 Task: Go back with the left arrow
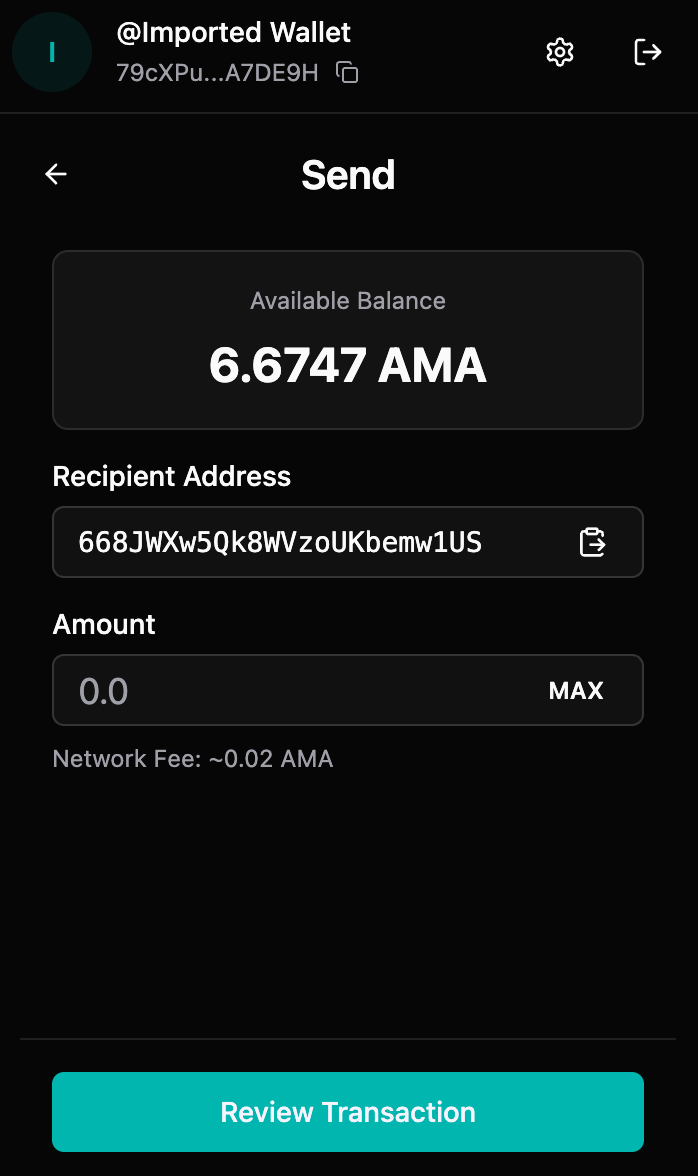point(56,174)
